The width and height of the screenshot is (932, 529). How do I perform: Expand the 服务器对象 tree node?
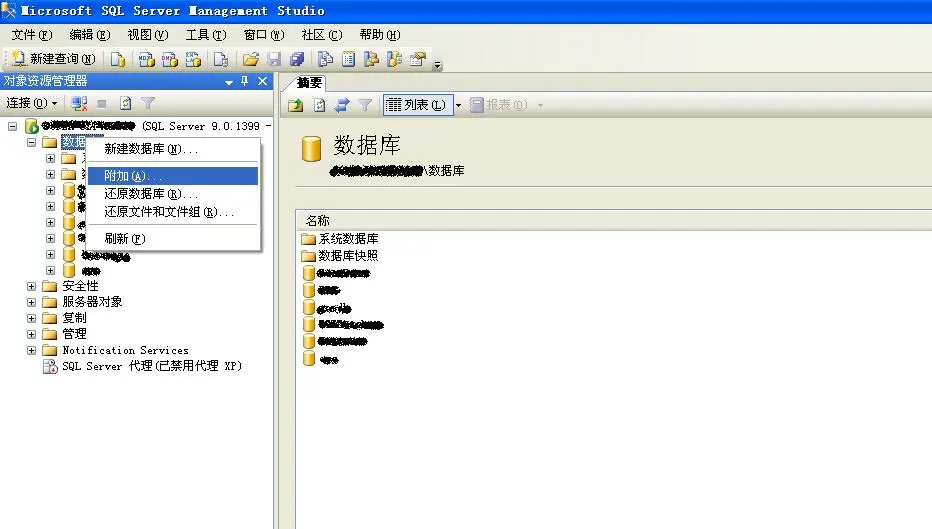[32, 303]
